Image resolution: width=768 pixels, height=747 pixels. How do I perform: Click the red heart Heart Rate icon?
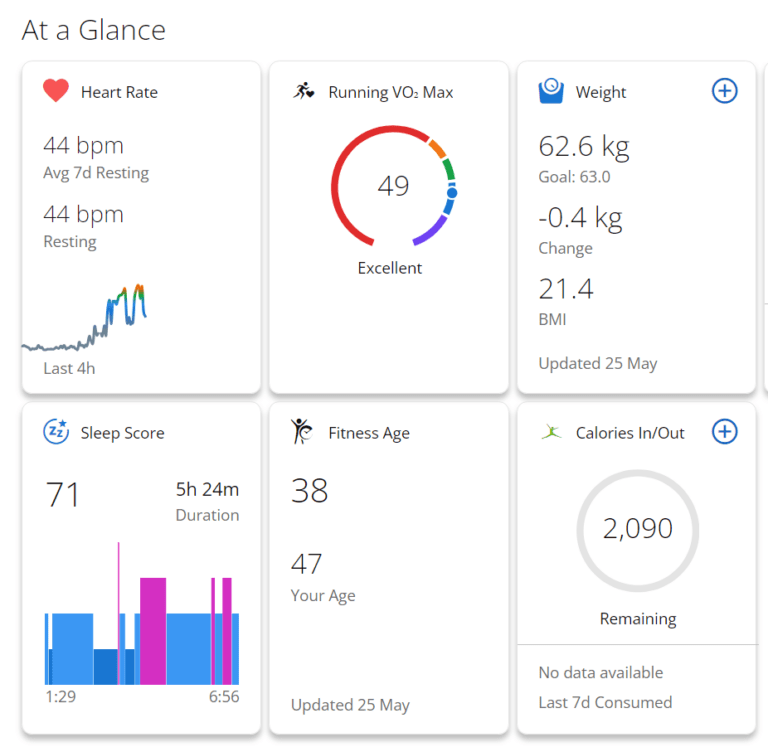(x=56, y=92)
